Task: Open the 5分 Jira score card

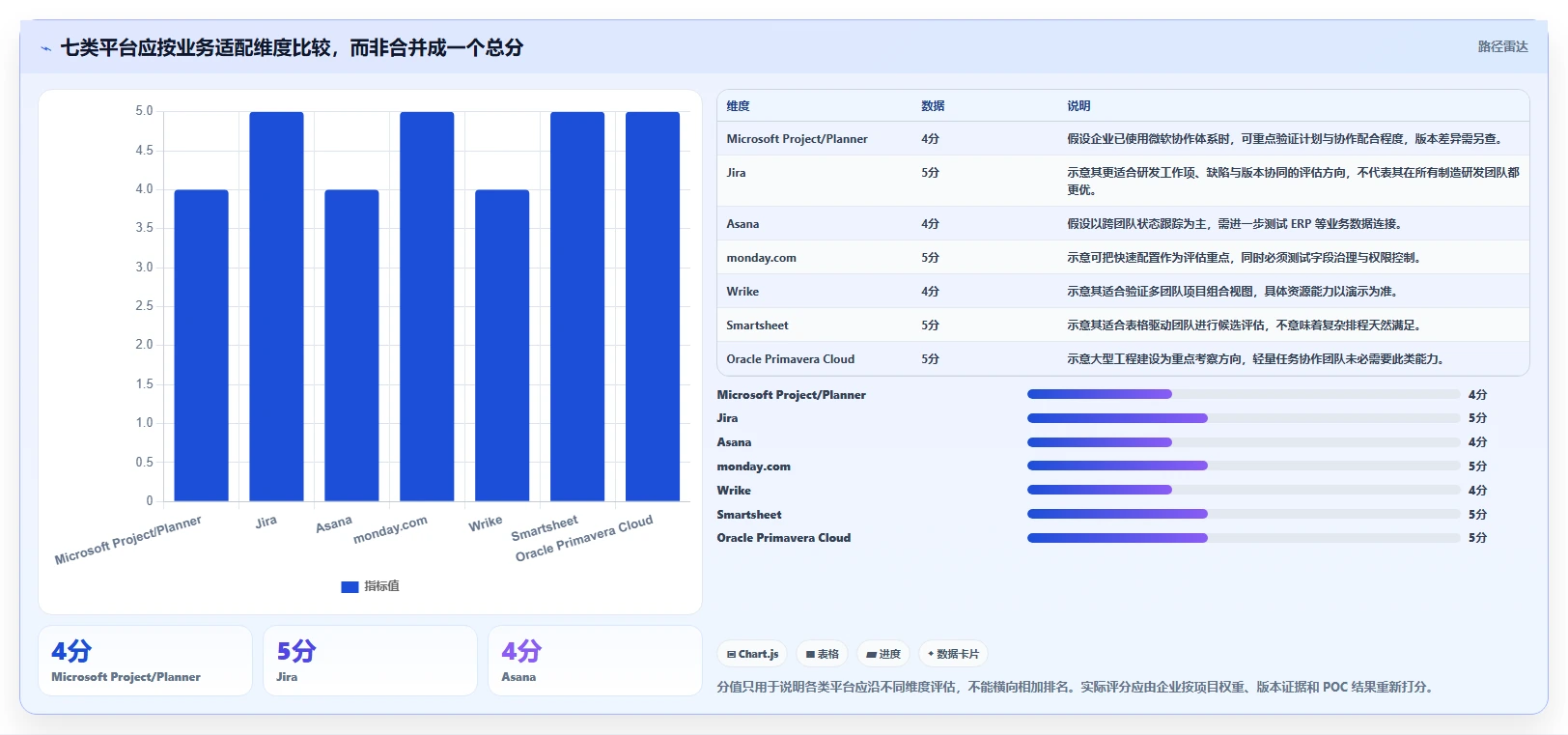Action: (370, 661)
